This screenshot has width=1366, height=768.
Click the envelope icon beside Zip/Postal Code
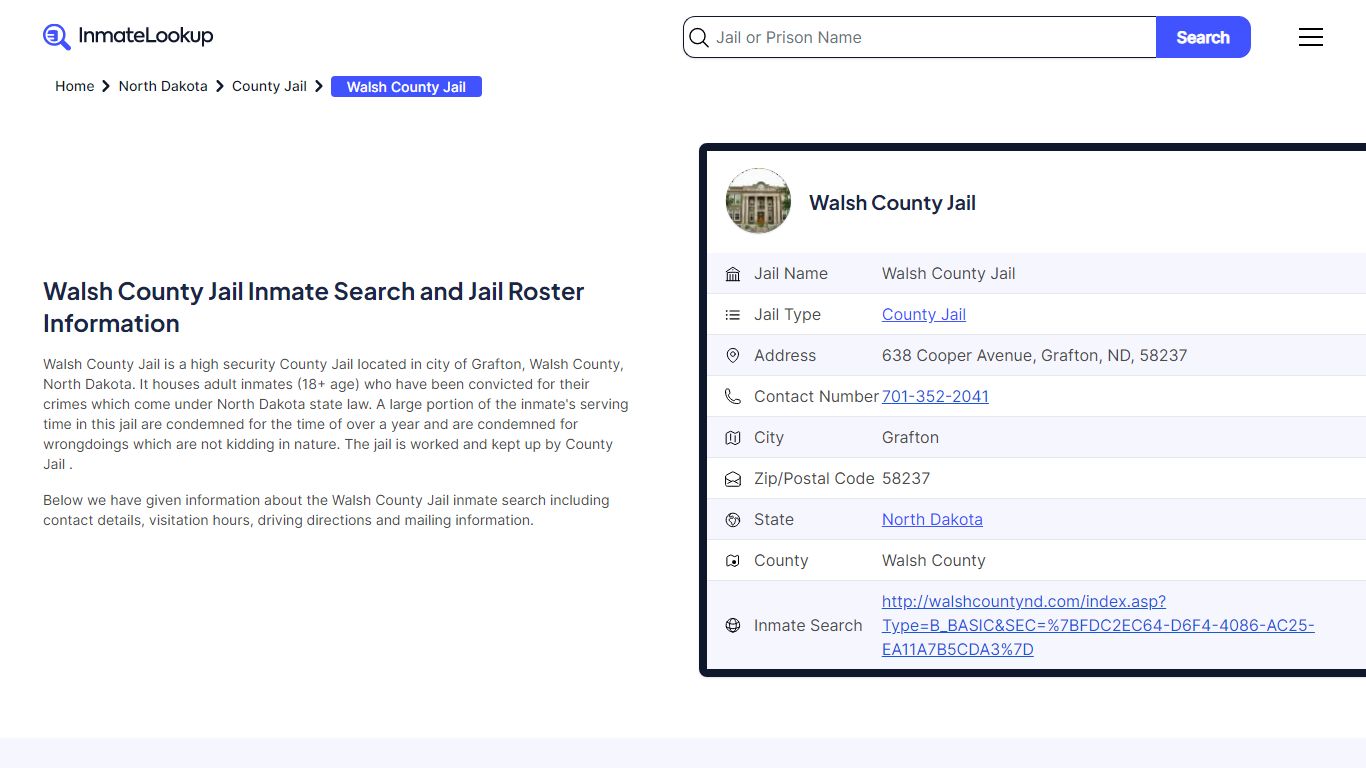click(733, 479)
